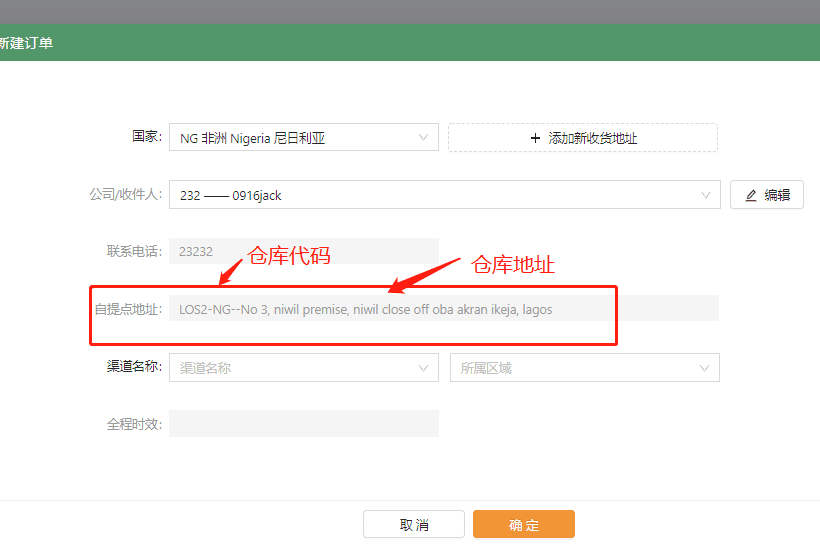Click the pencil icon beside 编辑
Image resolution: width=820 pixels, height=546 pixels.
coord(751,196)
